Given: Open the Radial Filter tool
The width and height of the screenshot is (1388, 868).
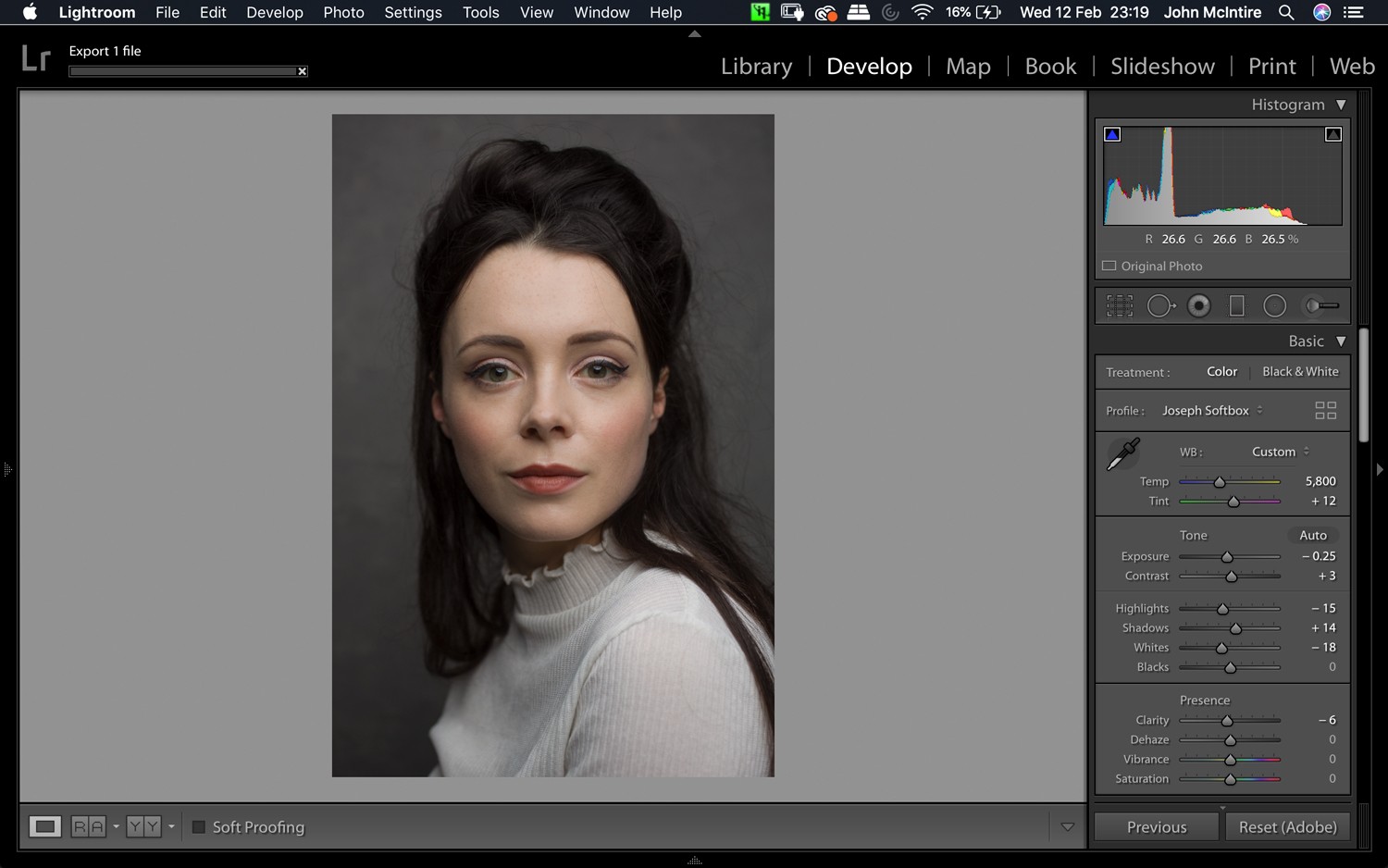Looking at the screenshot, I should click(x=1275, y=305).
